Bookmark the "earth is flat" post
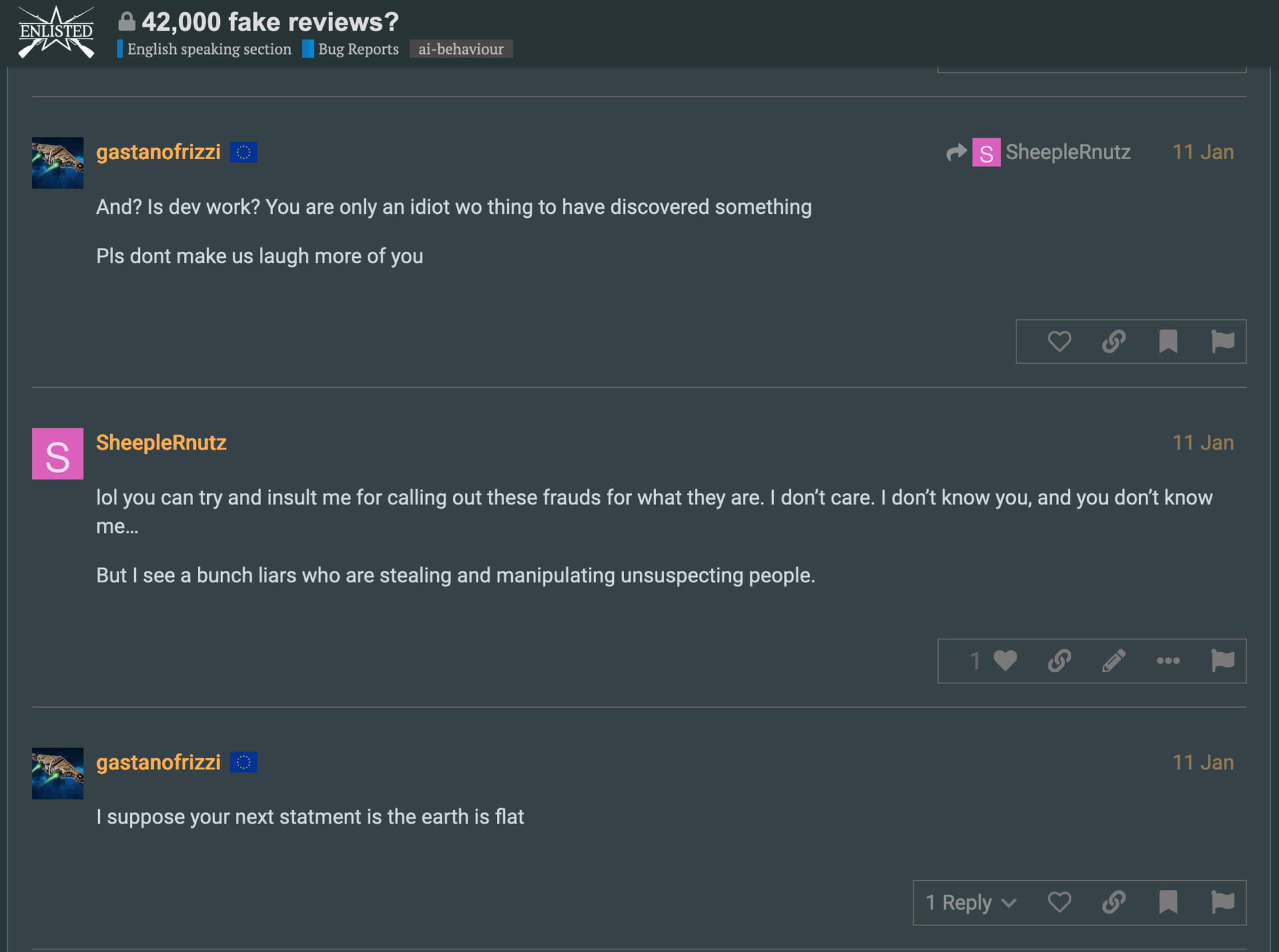This screenshot has height=952, width=1279. pos(1168,903)
